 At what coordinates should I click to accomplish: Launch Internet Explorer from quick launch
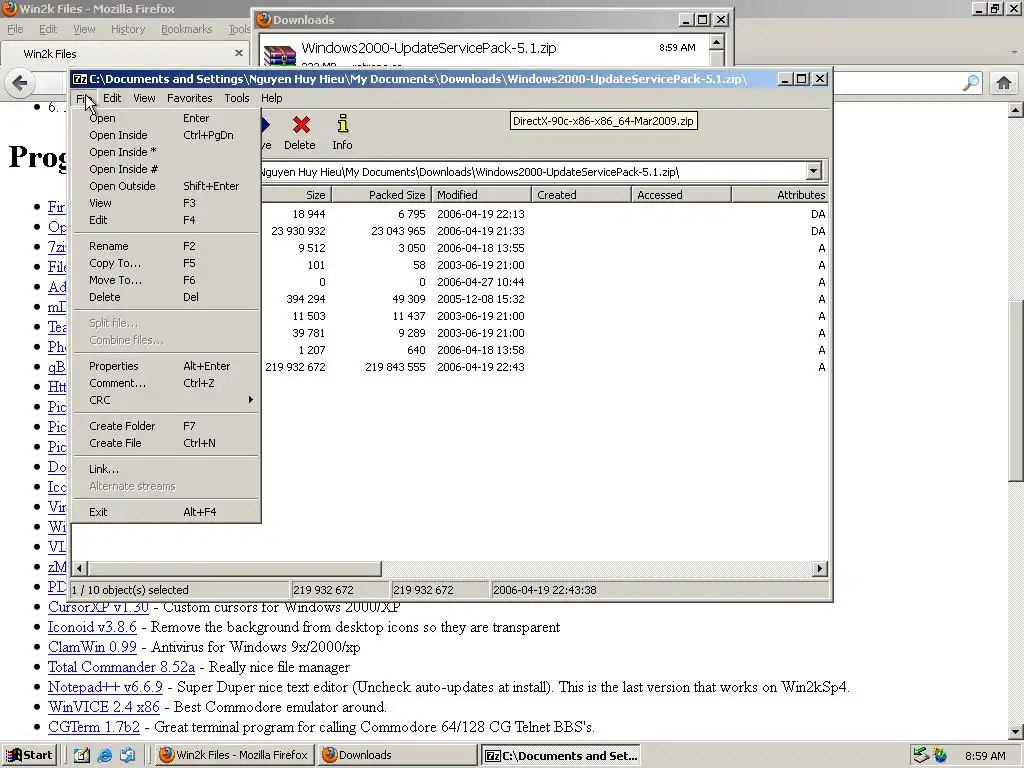click(x=104, y=755)
